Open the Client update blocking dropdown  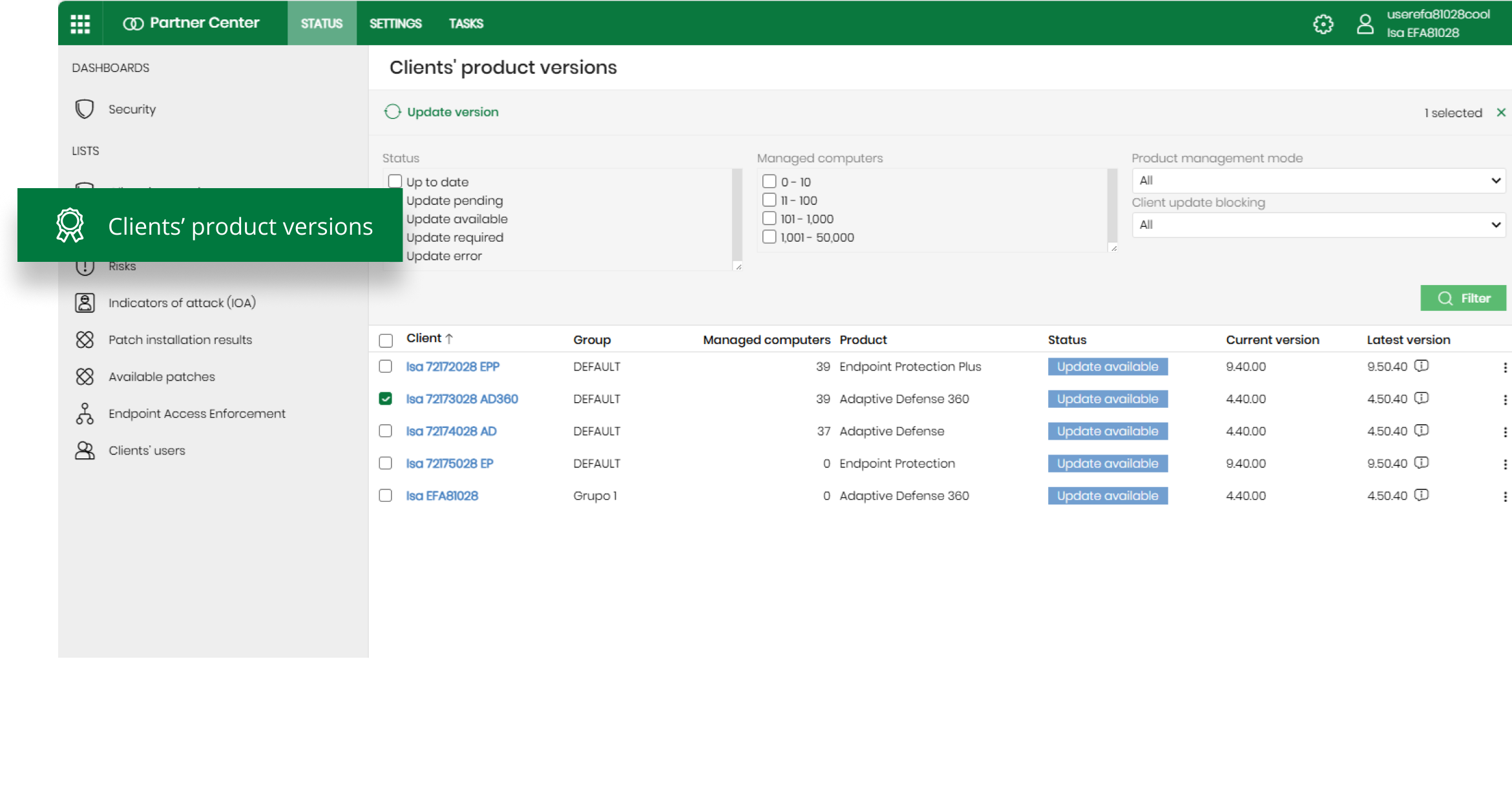[1318, 225]
